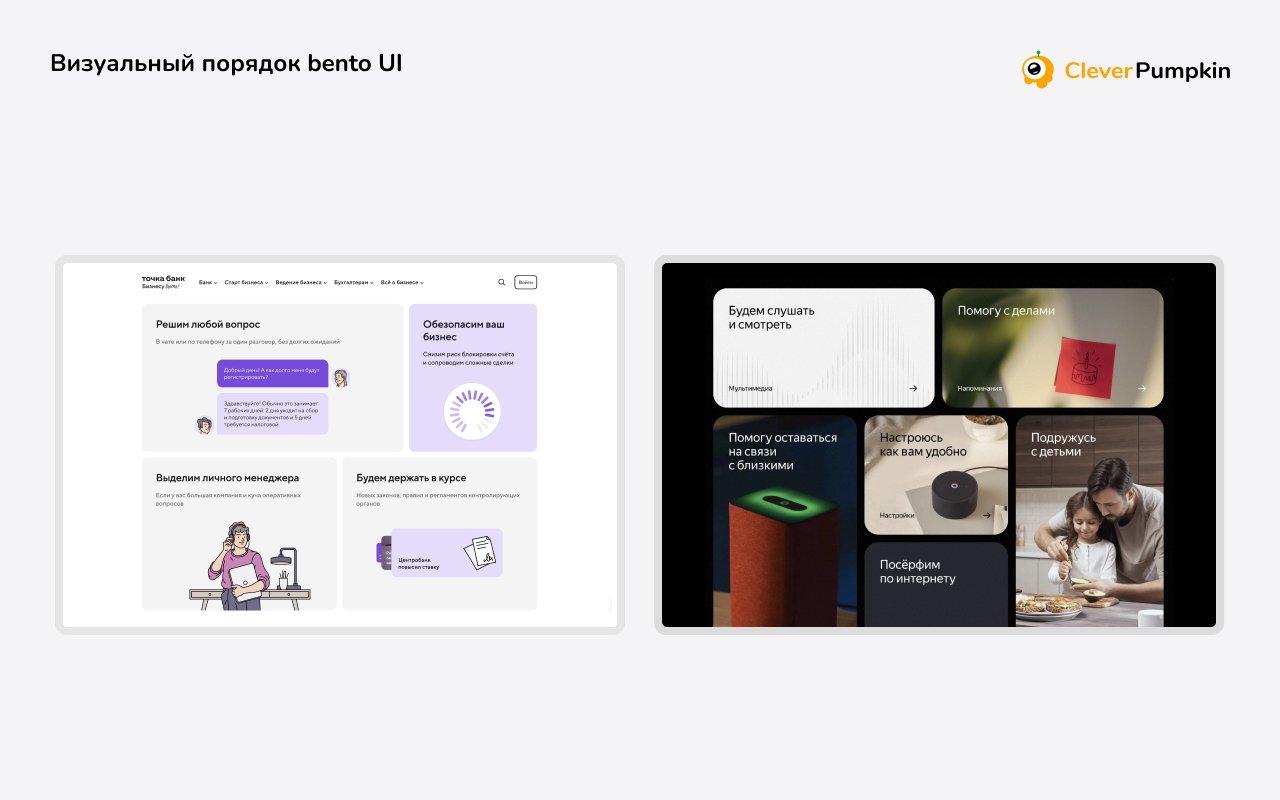Viewport: 1280px width, 800px height.
Task: Click the Точка Банк logo
Action: pos(163,282)
